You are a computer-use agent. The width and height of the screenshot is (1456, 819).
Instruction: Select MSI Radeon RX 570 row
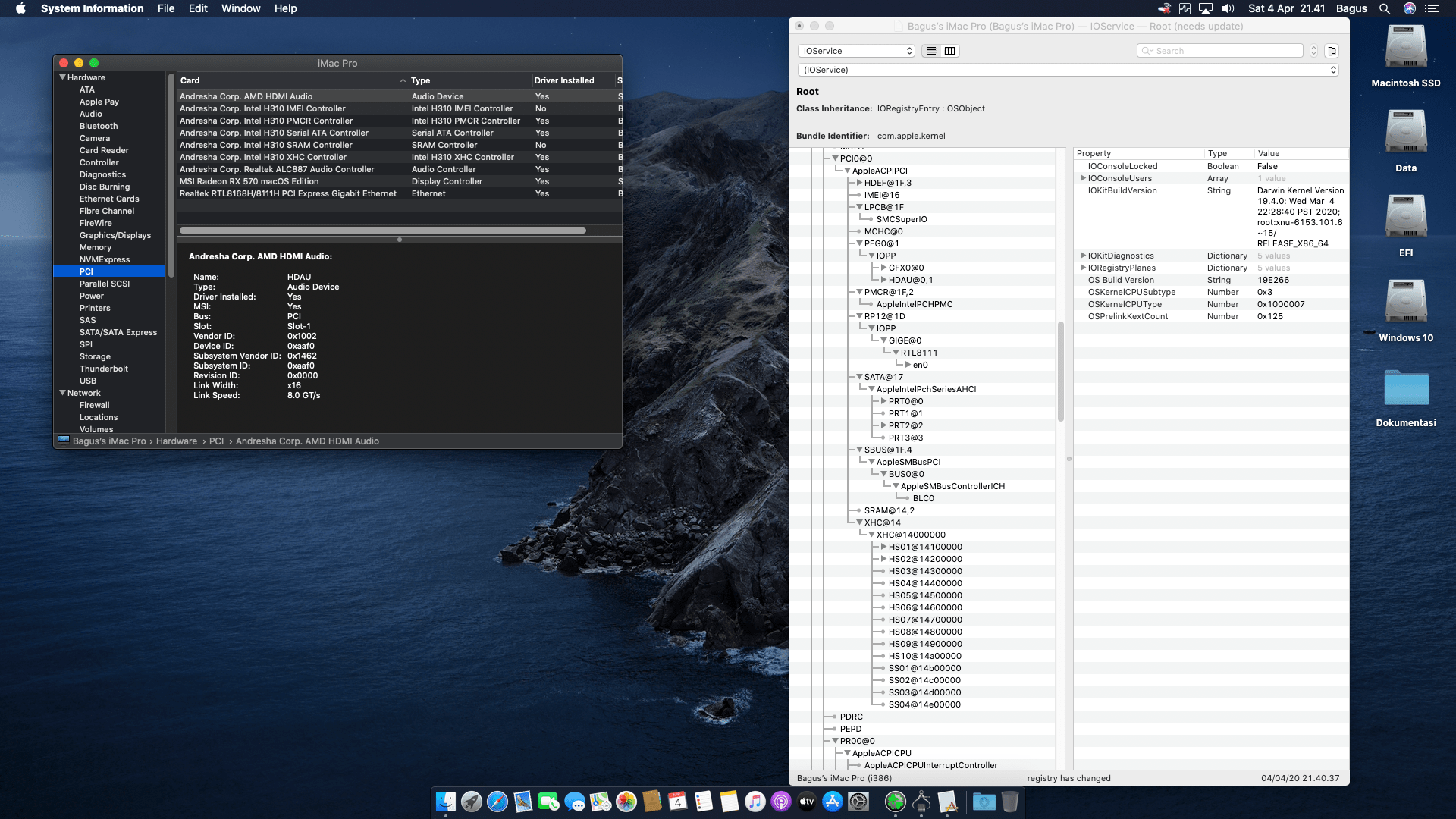[400, 181]
